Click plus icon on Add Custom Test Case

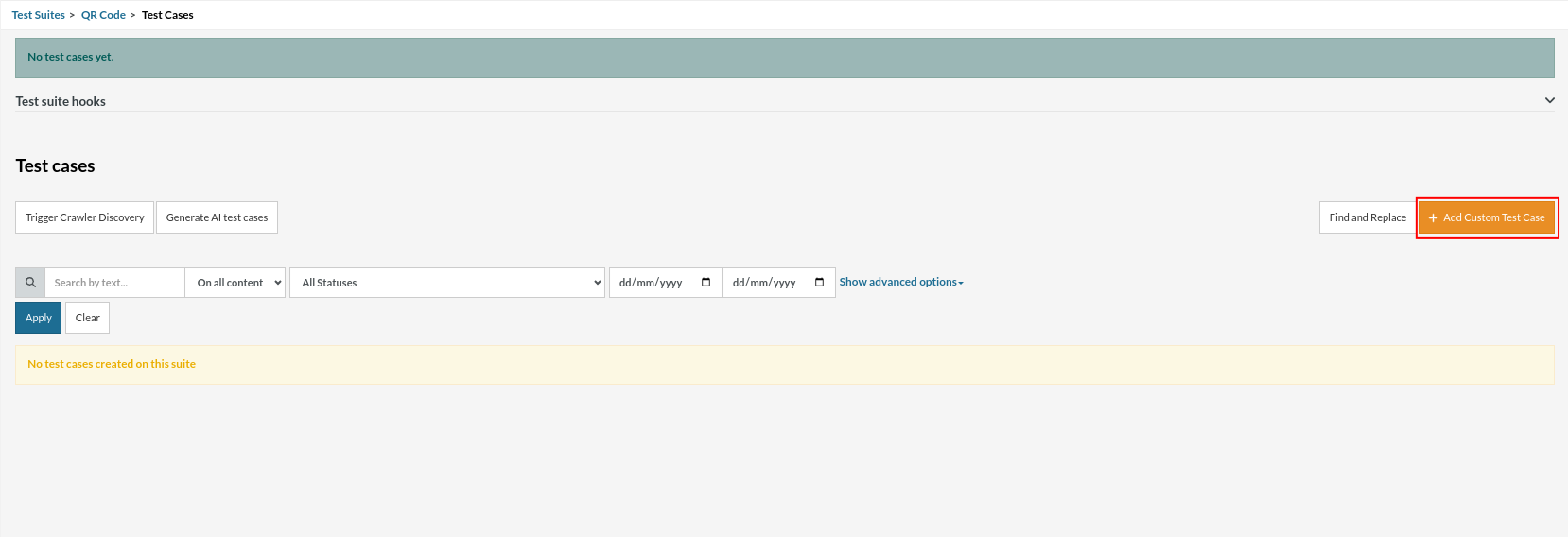[1433, 218]
